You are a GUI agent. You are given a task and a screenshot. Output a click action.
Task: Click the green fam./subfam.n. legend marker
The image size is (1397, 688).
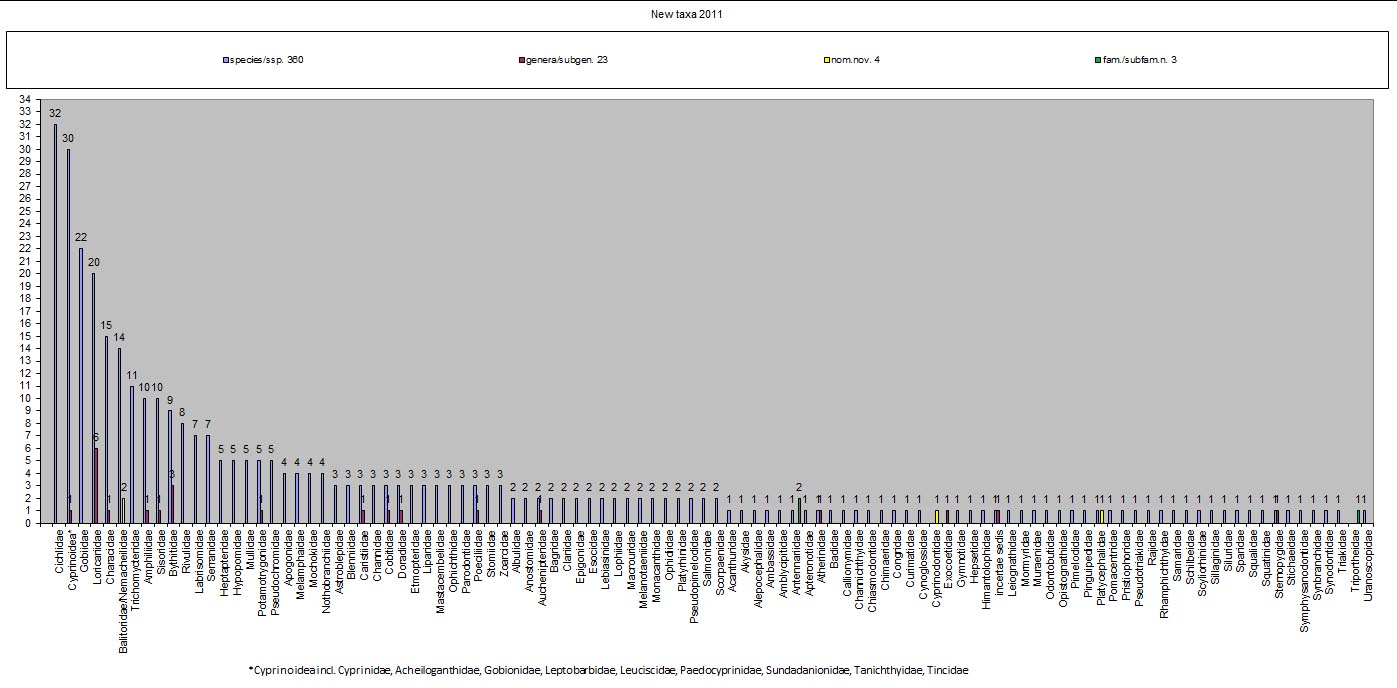point(1096,60)
